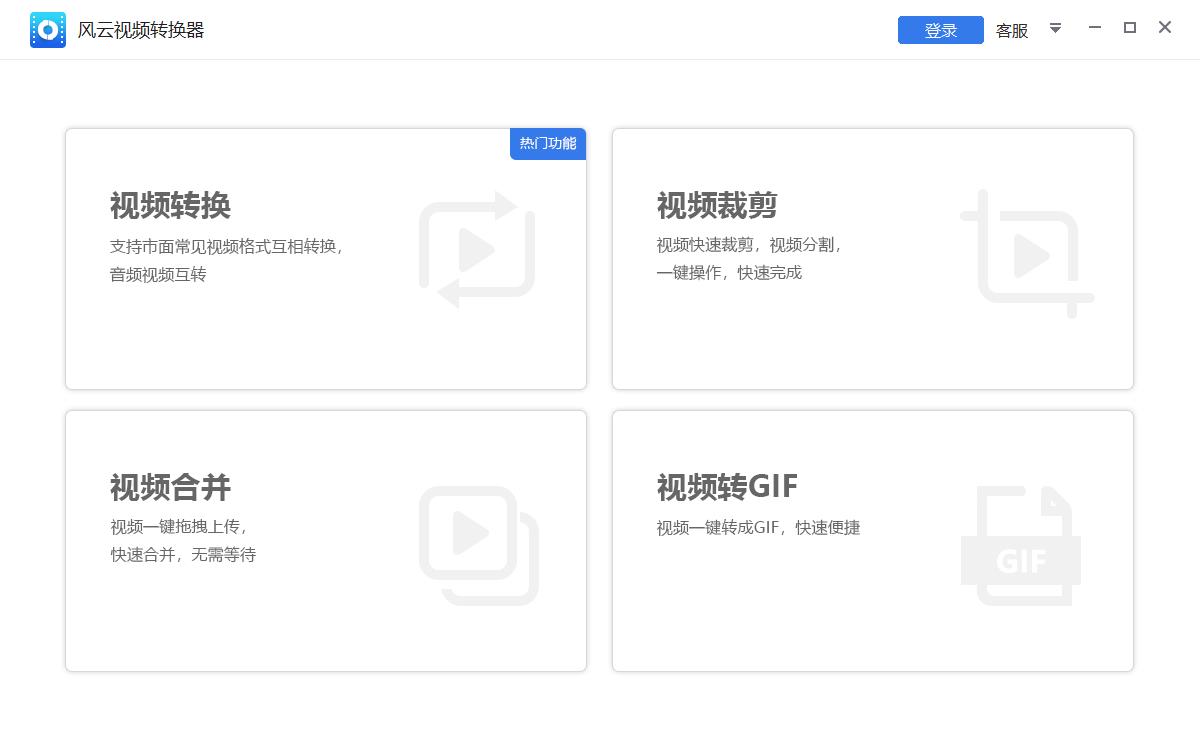Image resolution: width=1200 pixels, height=740 pixels.
Task: Select the loop-play icon in 视频转换 card
Action: coord(478,247)
